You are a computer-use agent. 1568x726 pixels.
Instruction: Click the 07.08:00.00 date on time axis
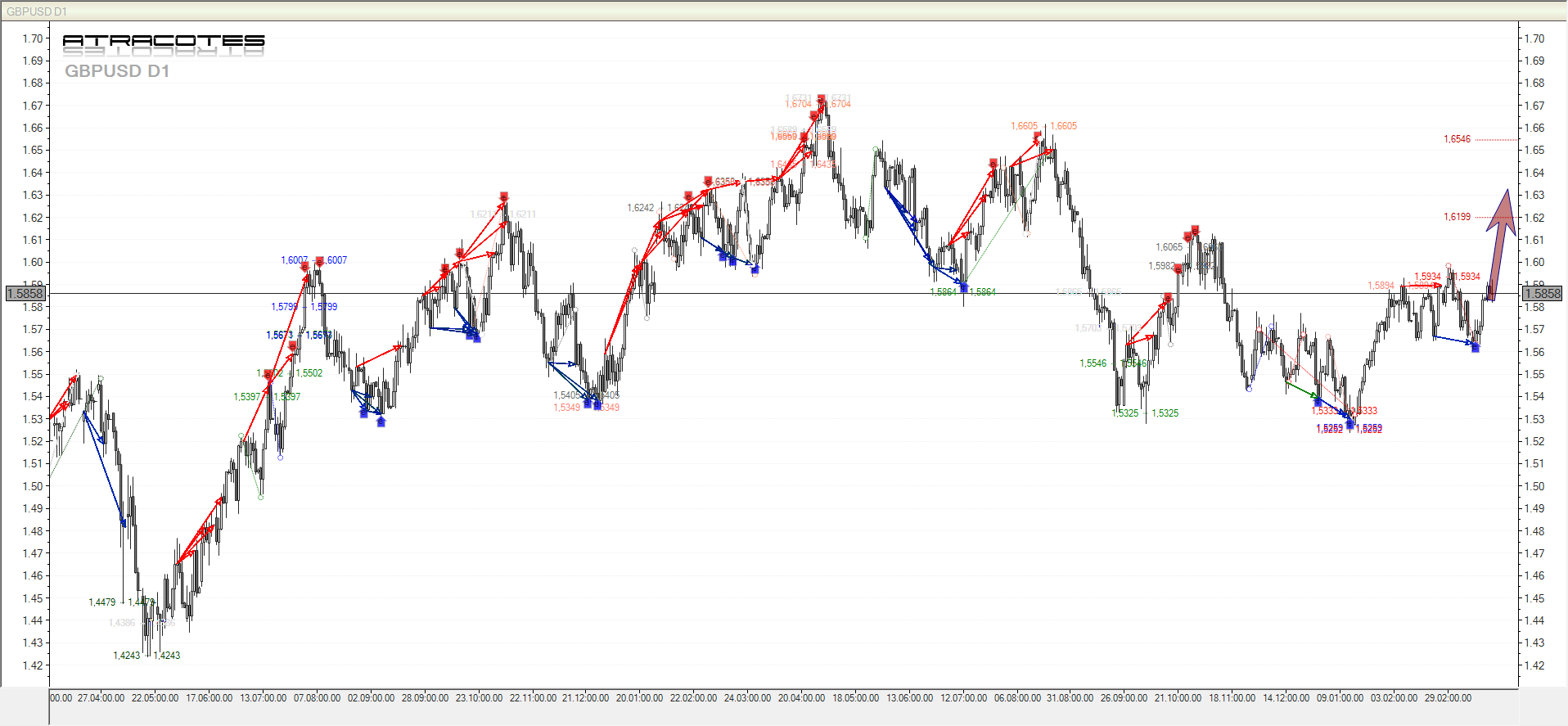(317, 698)
